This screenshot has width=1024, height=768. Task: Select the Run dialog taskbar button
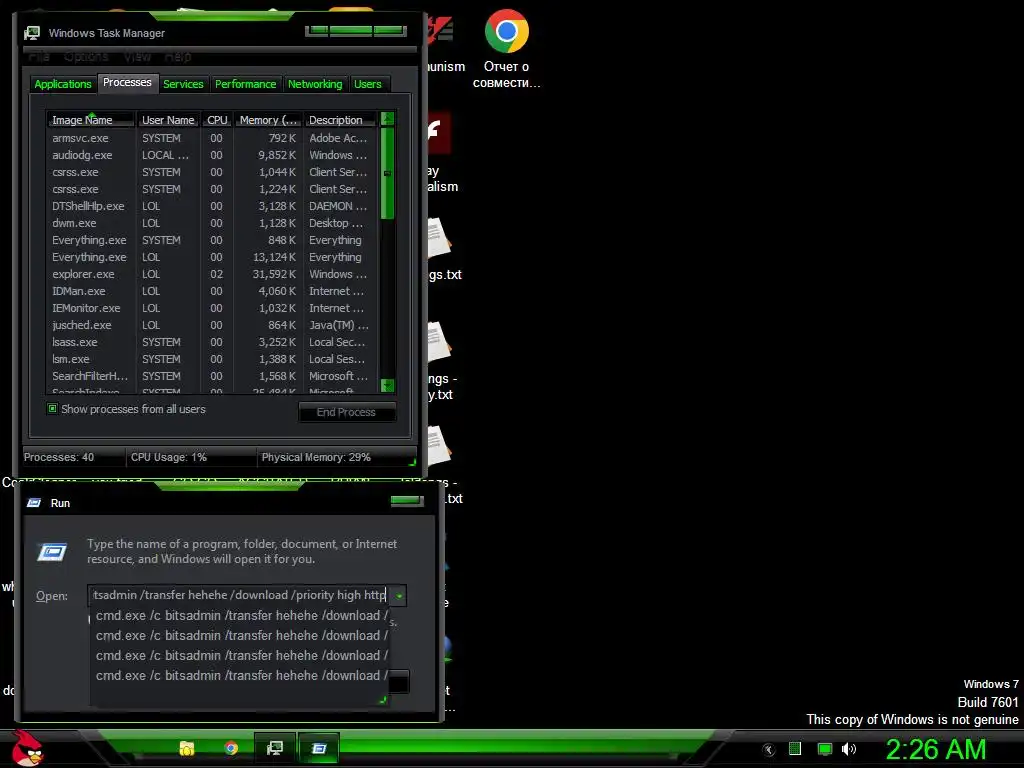(x=319, y=748)
